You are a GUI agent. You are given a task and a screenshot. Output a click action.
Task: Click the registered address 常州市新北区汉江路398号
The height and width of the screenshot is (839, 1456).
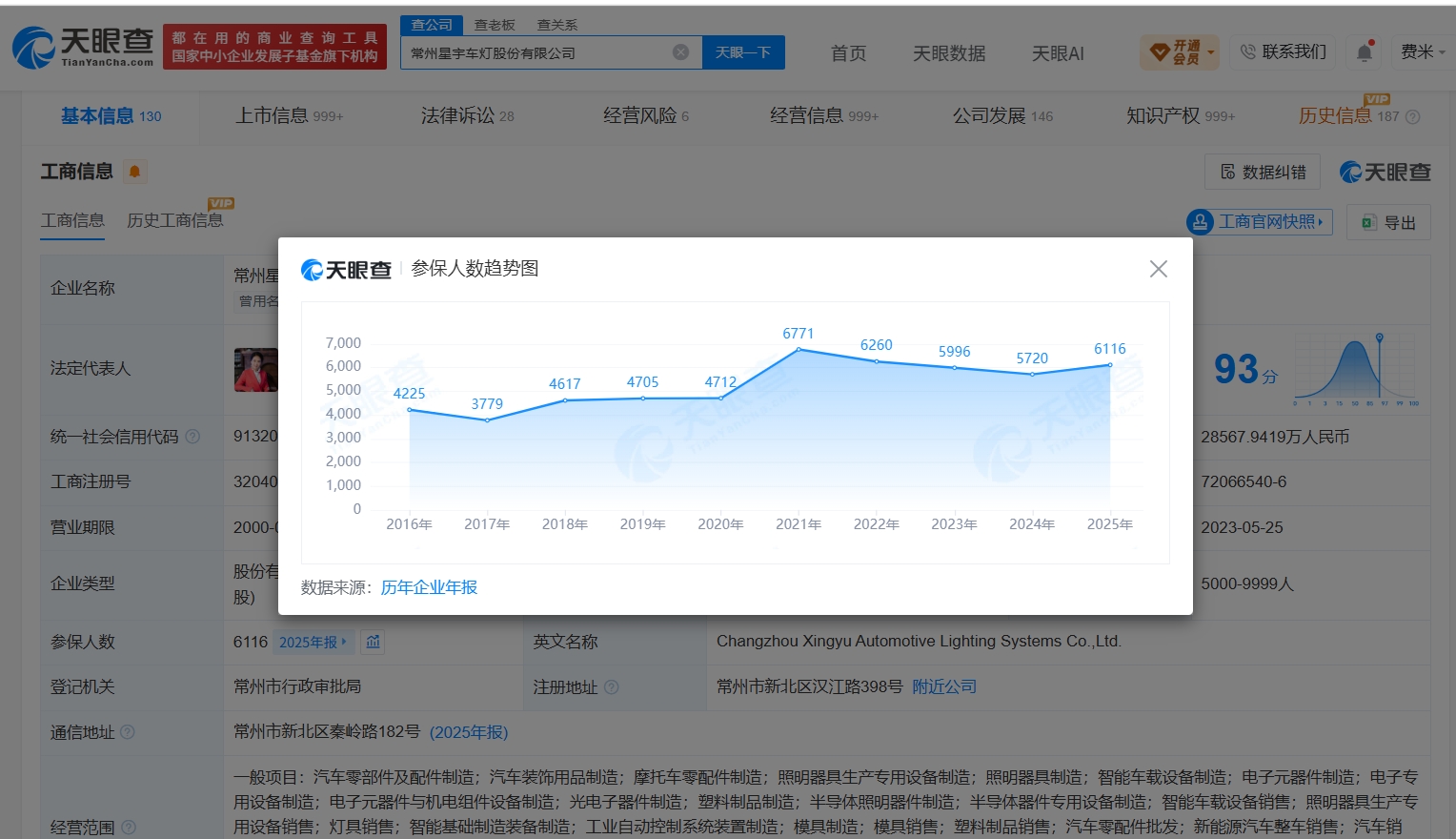[810, 686]
